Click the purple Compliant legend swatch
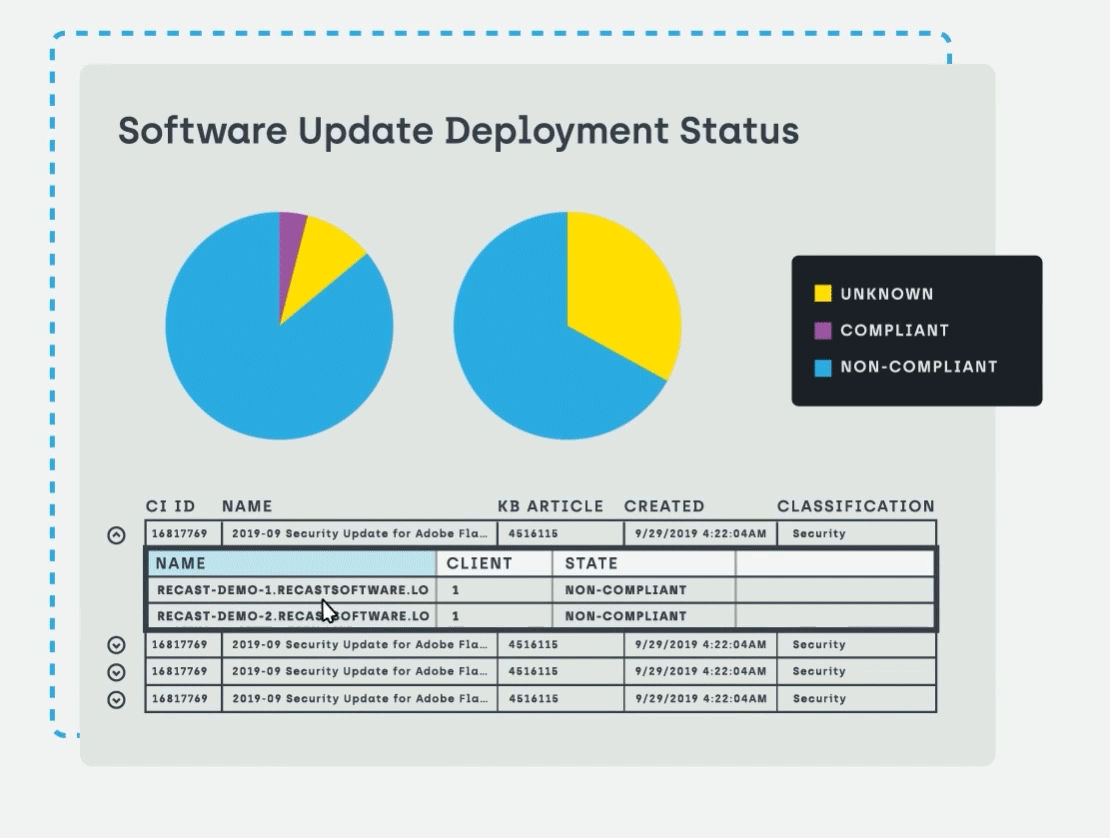 tap(823, 331)
